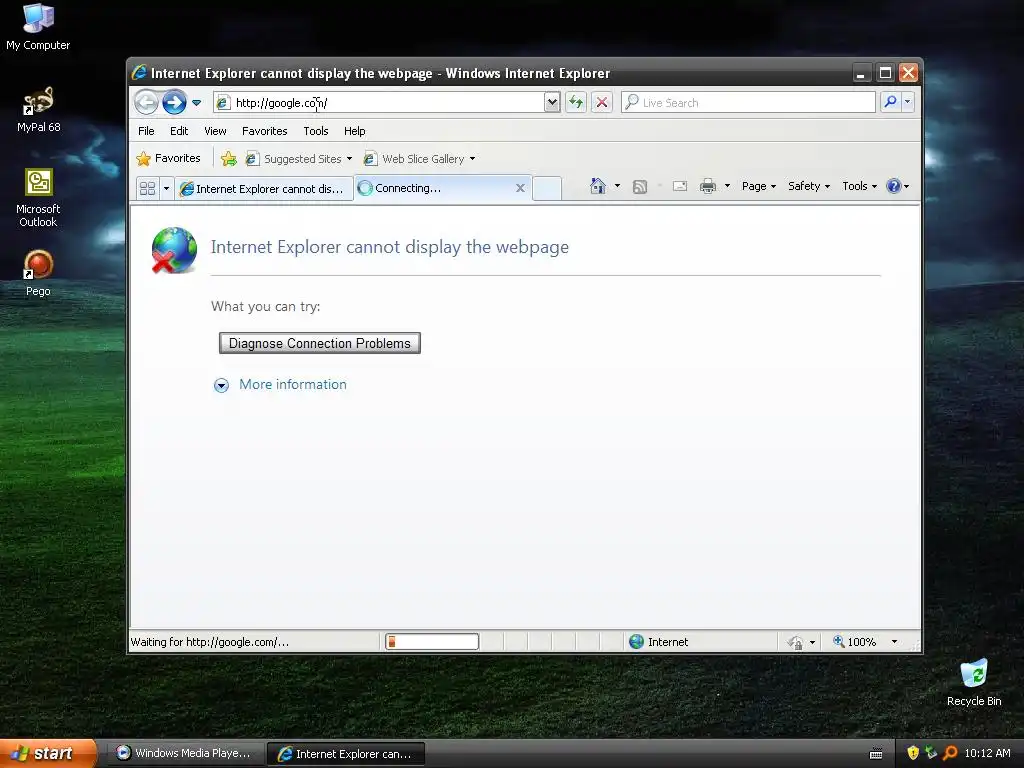Open the tab list dropdown arrow
The height and width of the screenshot is (768, 1024).
pyautogui.click(x=166, y=188)
